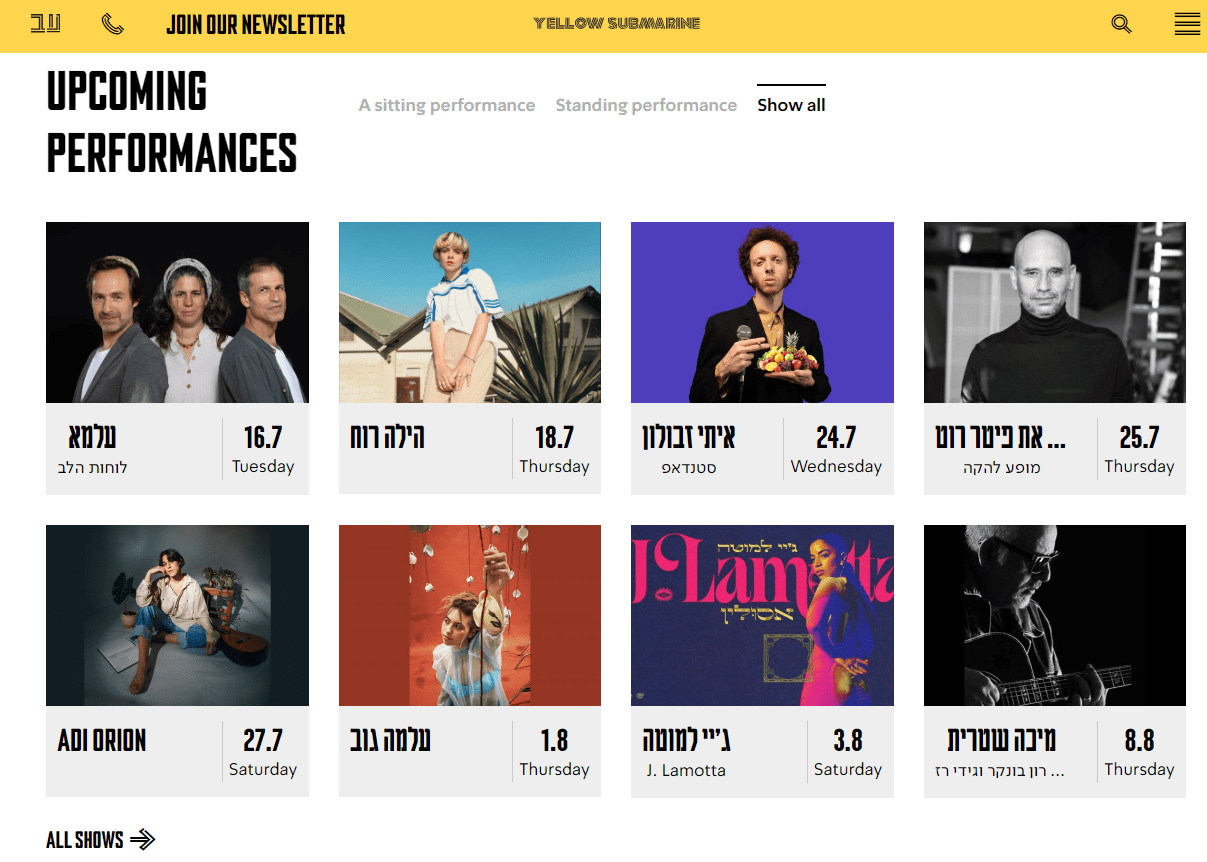
Task: Click the All Shows arrow icon
Action: (143, 839)
